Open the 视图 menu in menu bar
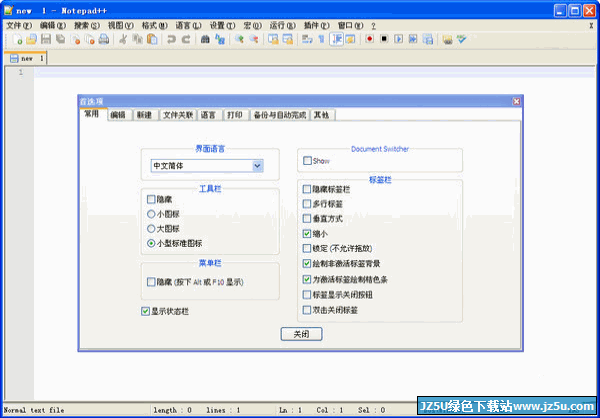The image size is (600, 418). (x=121, y=26)
